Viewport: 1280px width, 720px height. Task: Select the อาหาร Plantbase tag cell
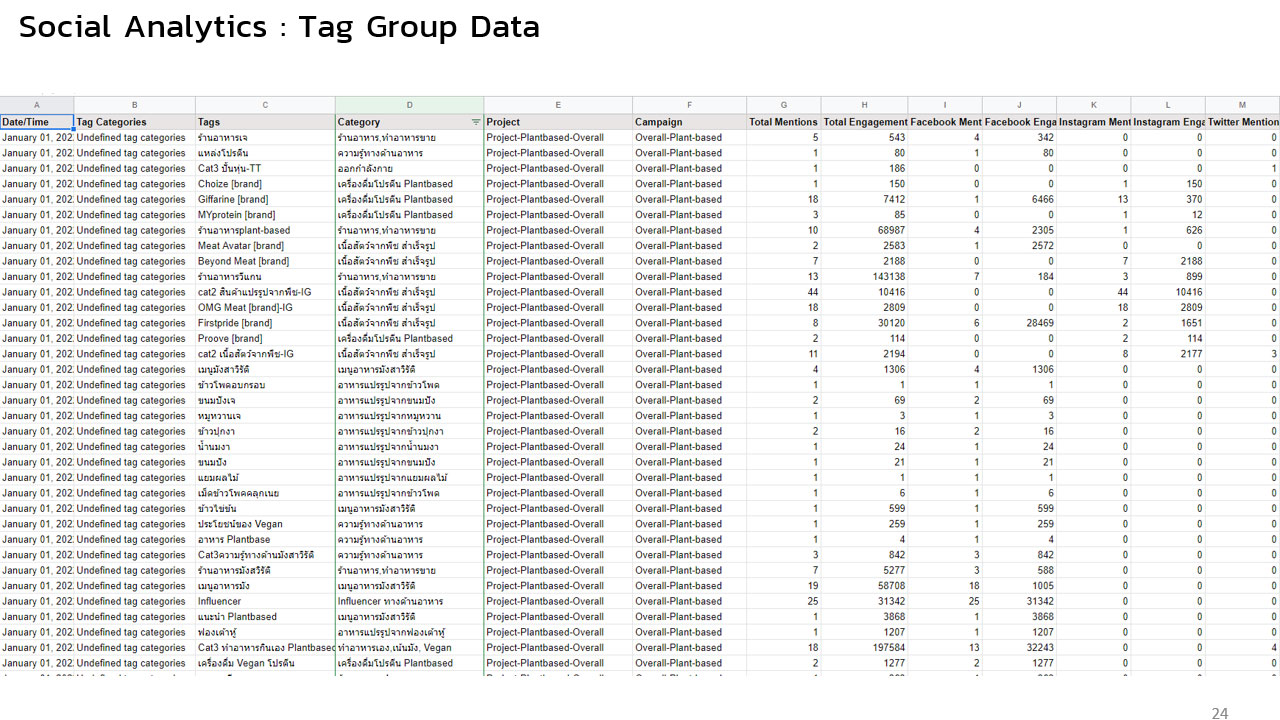(x=265, y=540)
